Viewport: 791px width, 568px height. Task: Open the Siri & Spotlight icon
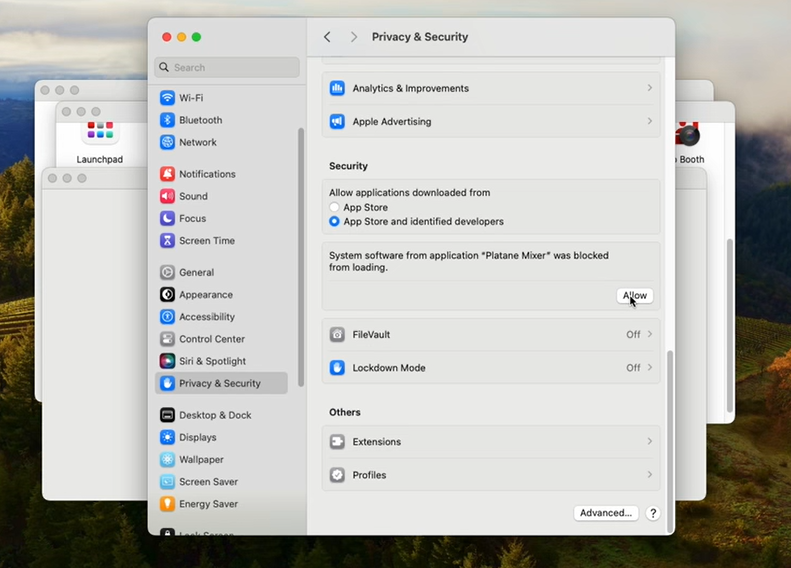click(x=167, y=361)
